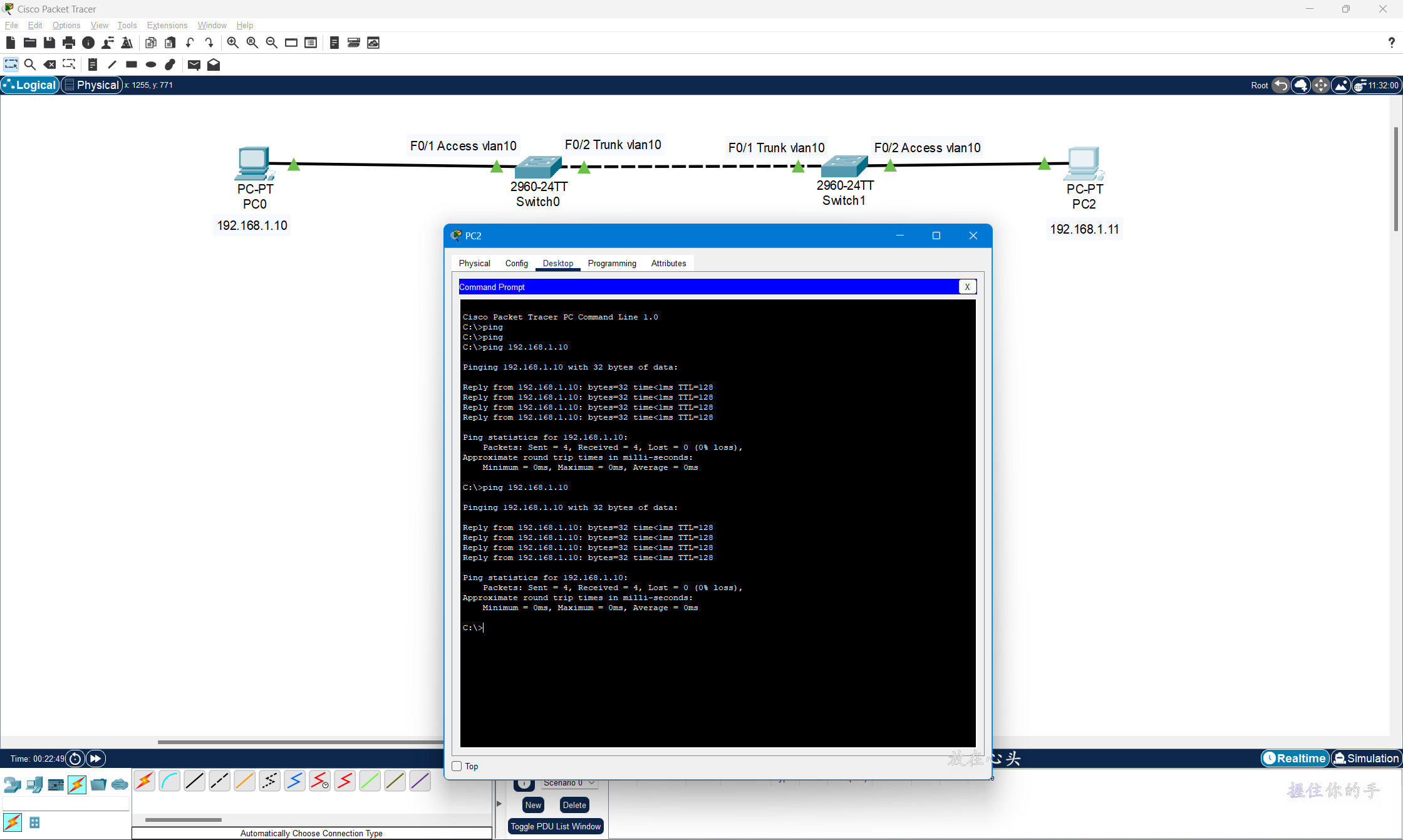Select the Delete tool
This screenshot has width=1403, height=840.
49,65
